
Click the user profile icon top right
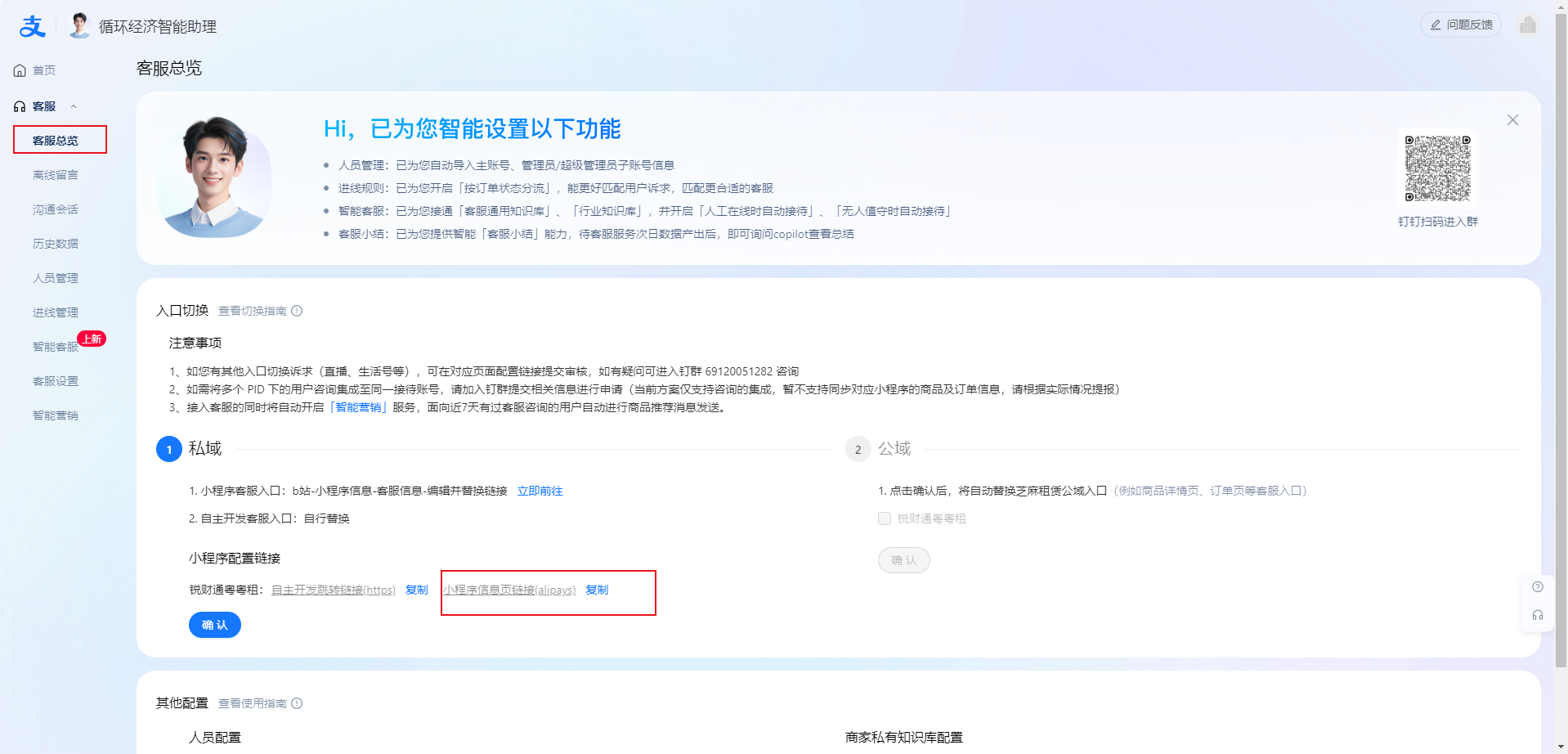tap(1527, 25)
